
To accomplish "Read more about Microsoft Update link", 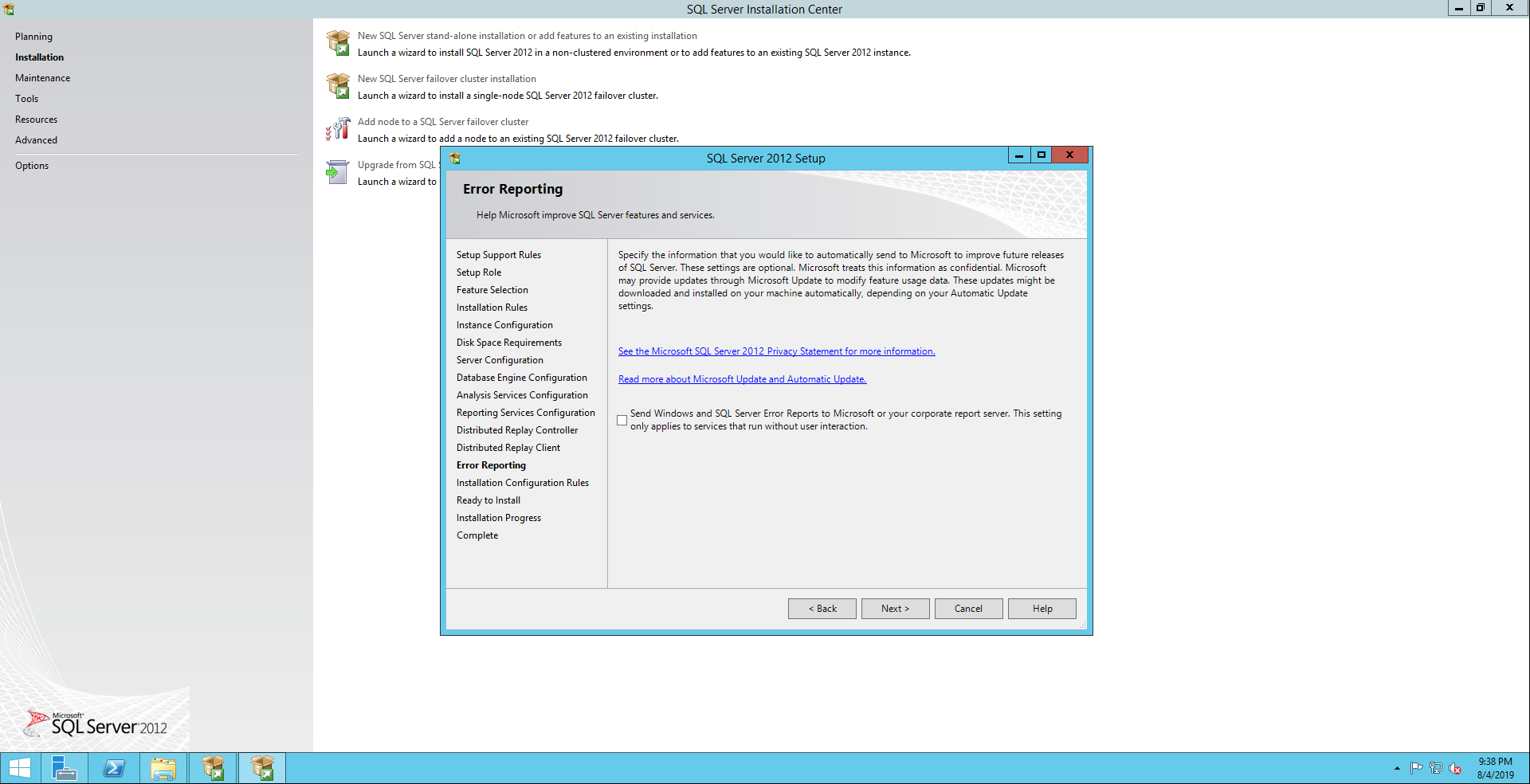I will pyautogui.click(x=742, y=379).
